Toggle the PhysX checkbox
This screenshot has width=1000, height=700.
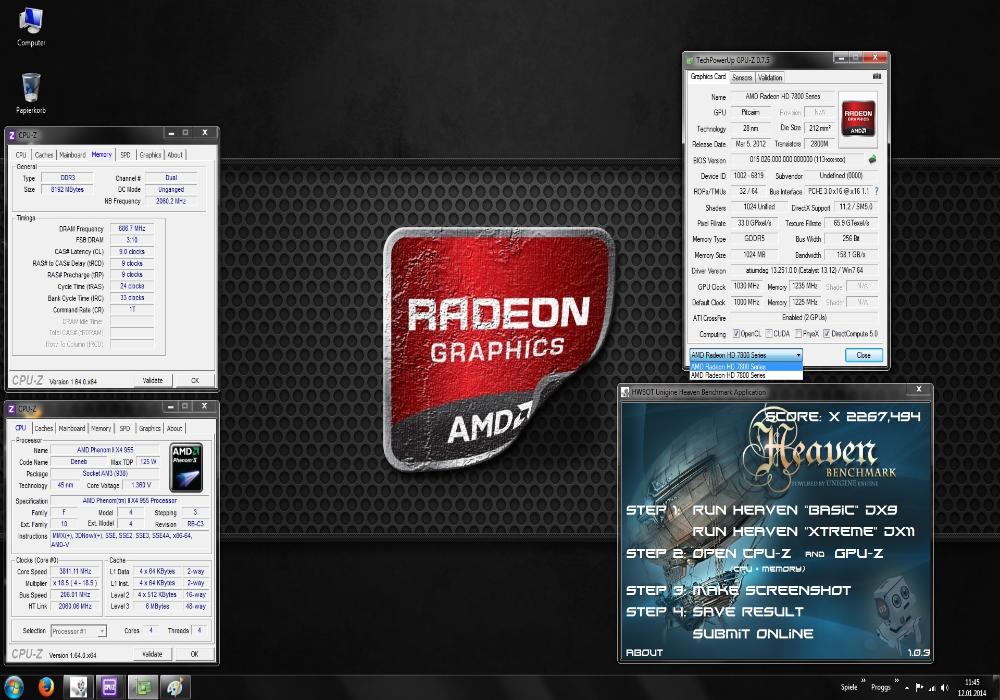click(x=798, y=333)
